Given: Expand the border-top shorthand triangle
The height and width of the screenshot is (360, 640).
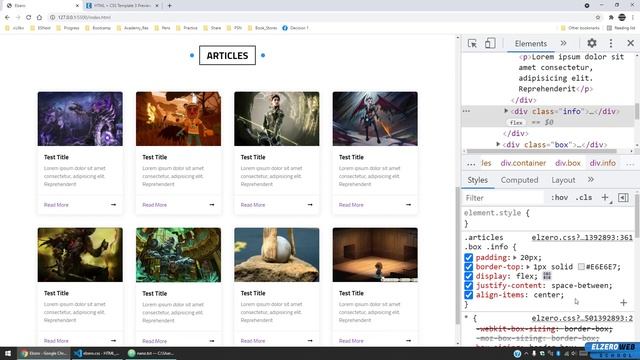Looking at the screenshot, I should 528,267.
